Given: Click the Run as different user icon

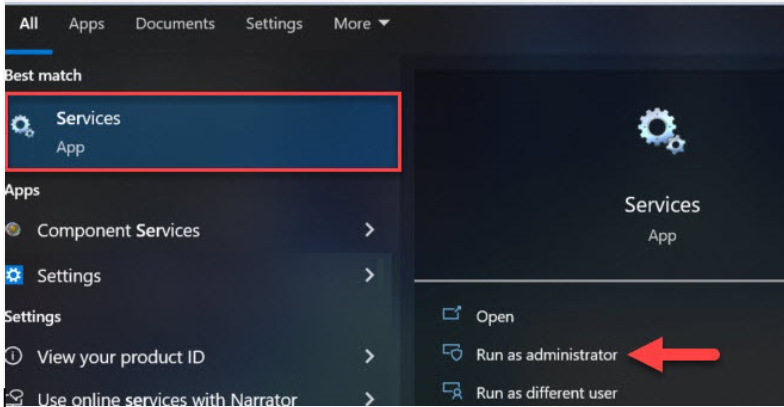Looking at the screenshot, I should 452,390.
